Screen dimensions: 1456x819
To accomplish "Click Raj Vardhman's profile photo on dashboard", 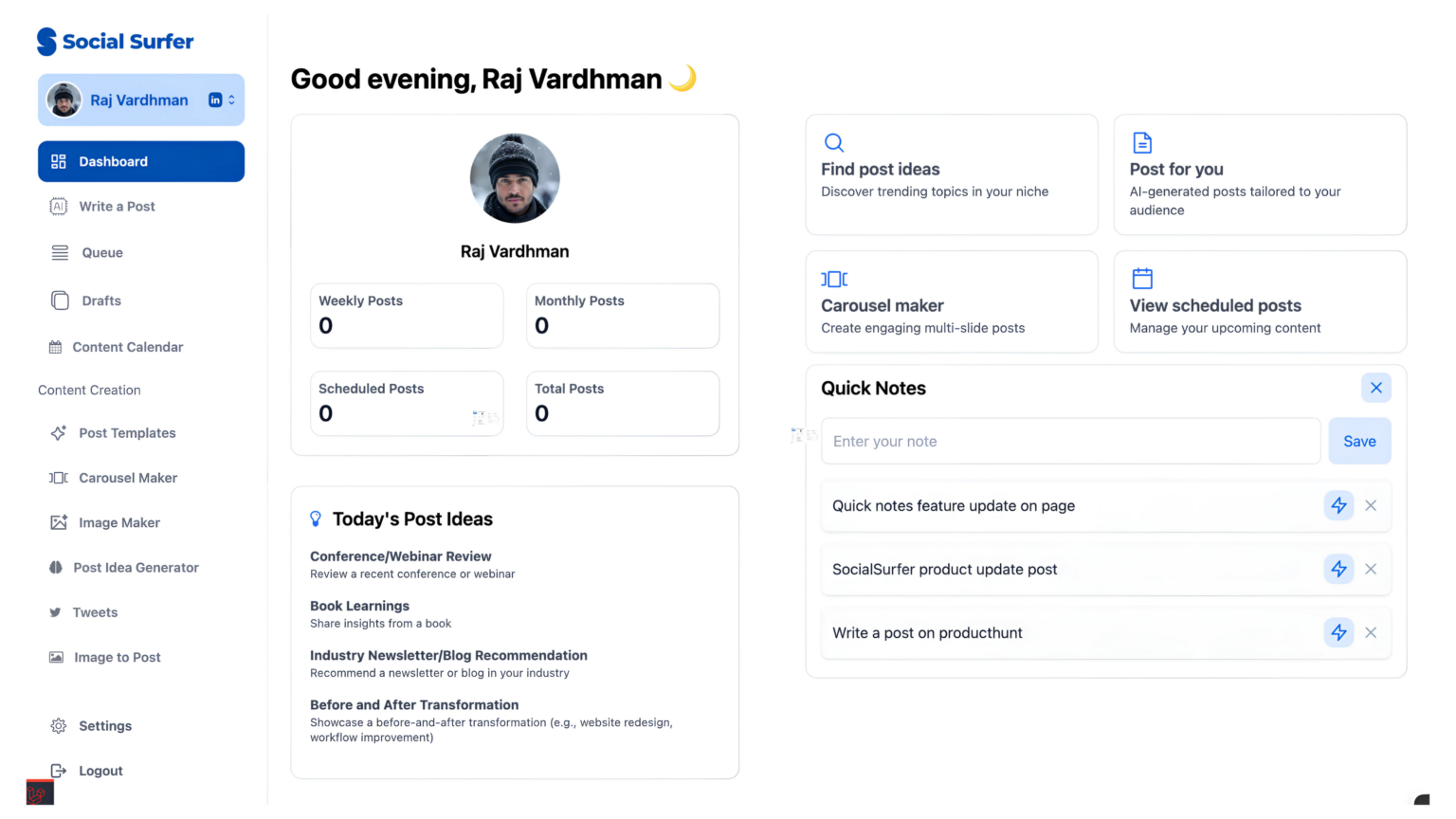I will [515, 178].
